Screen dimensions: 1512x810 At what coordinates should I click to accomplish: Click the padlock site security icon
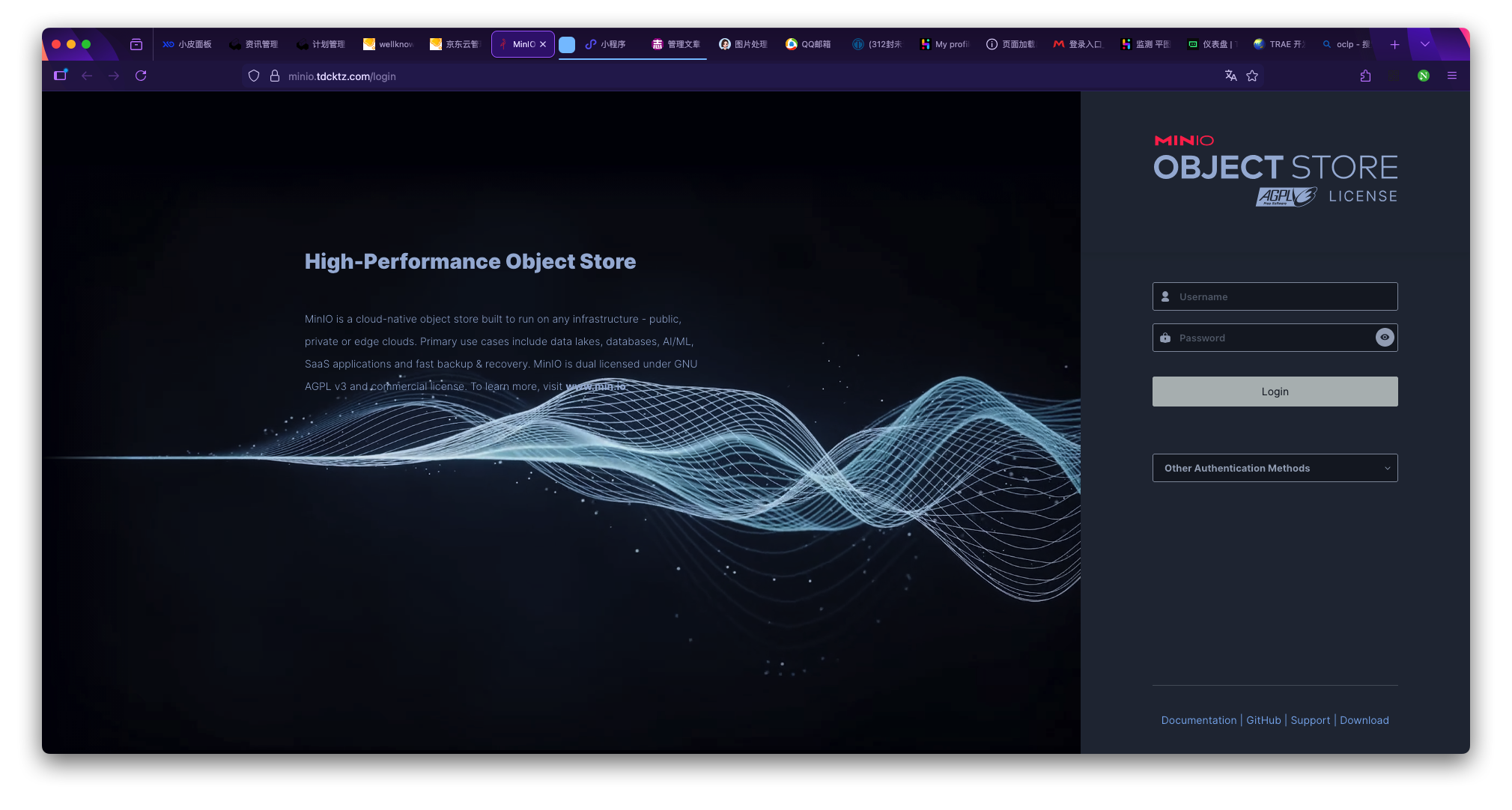274,76
